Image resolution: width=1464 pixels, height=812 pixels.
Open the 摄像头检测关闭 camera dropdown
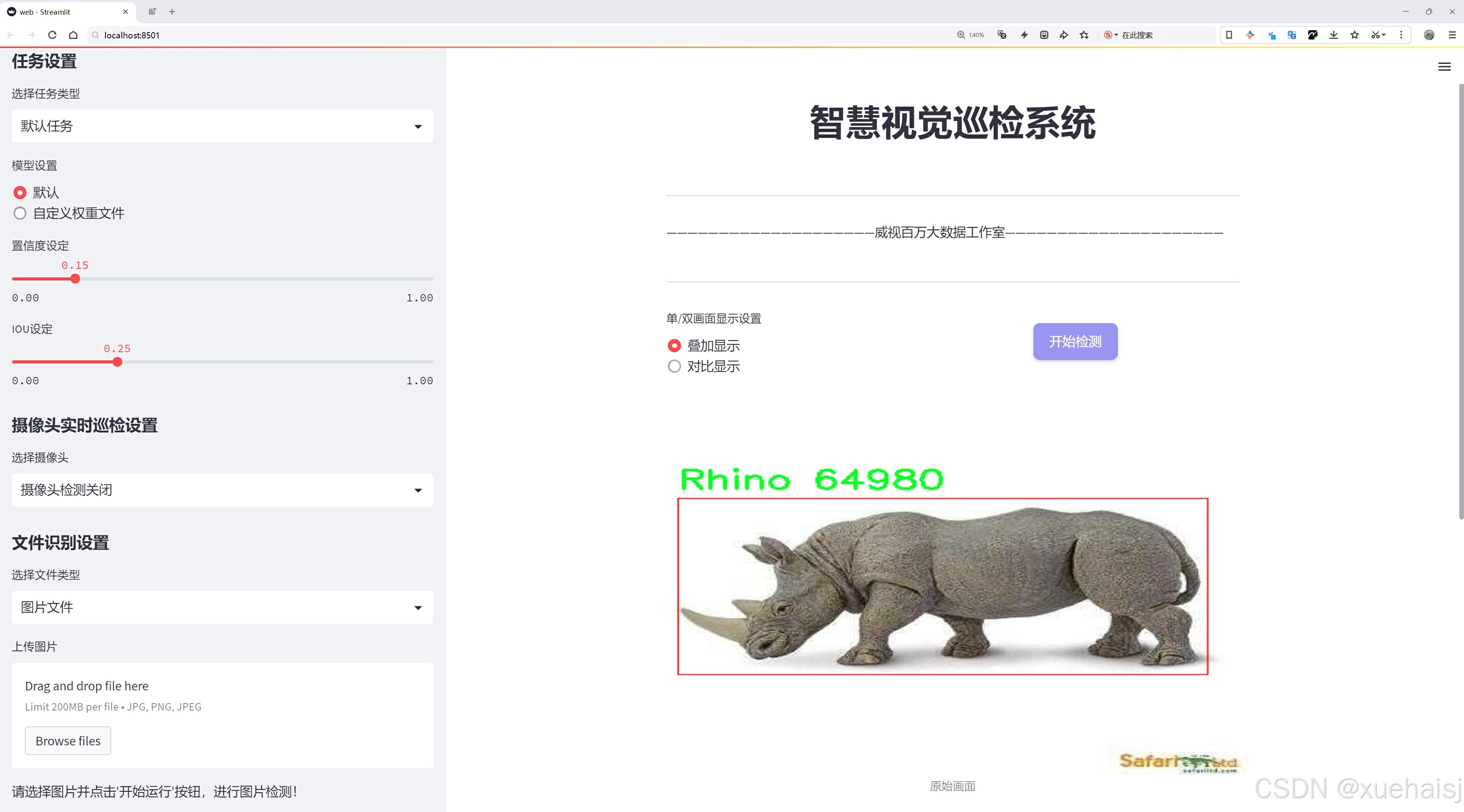(x=222, y=490)
